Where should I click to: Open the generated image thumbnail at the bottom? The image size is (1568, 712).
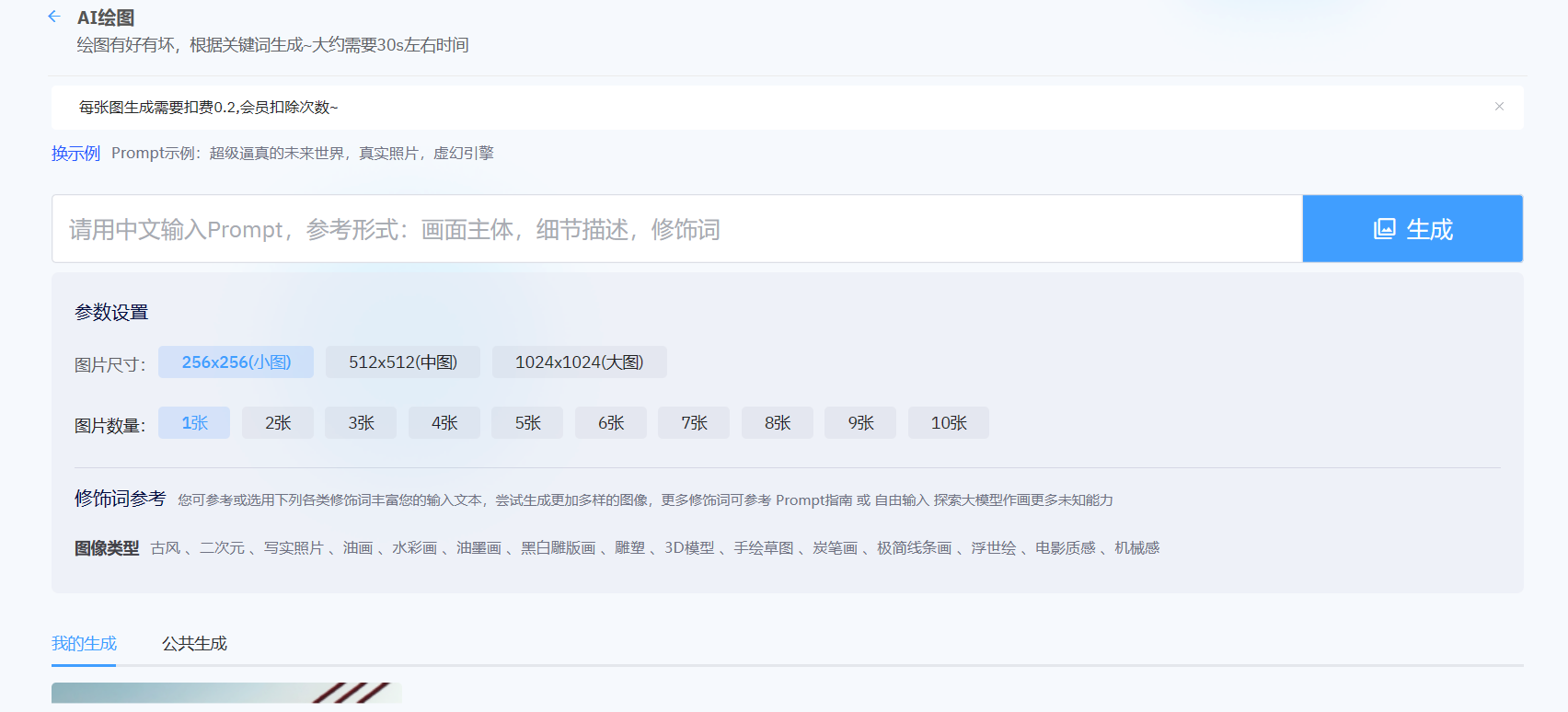point(226,693)
